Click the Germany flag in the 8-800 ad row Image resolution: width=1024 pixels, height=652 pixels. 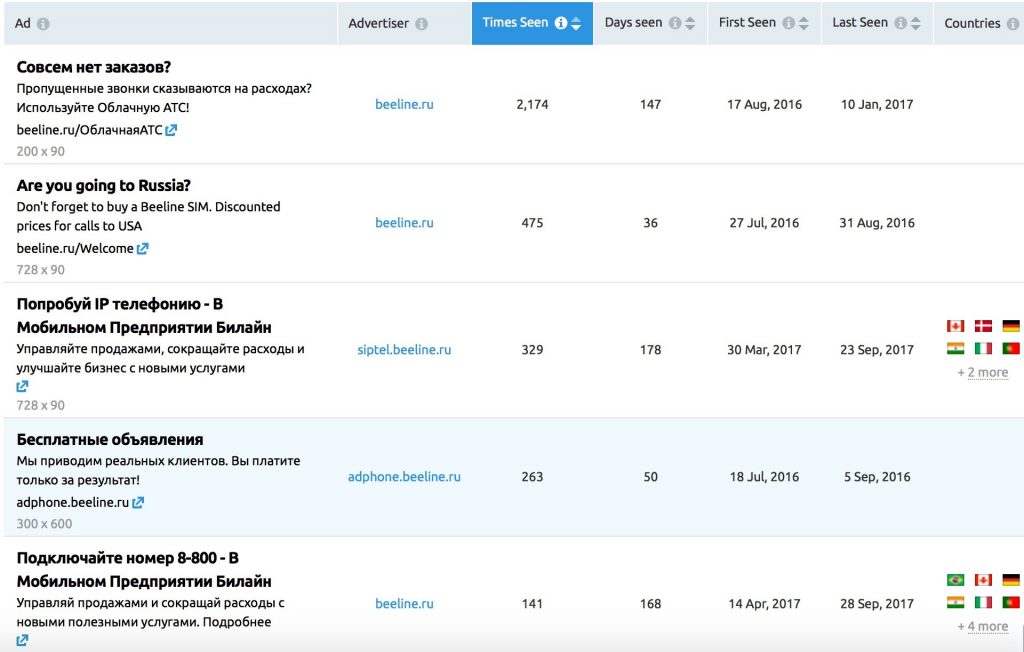1011,580
